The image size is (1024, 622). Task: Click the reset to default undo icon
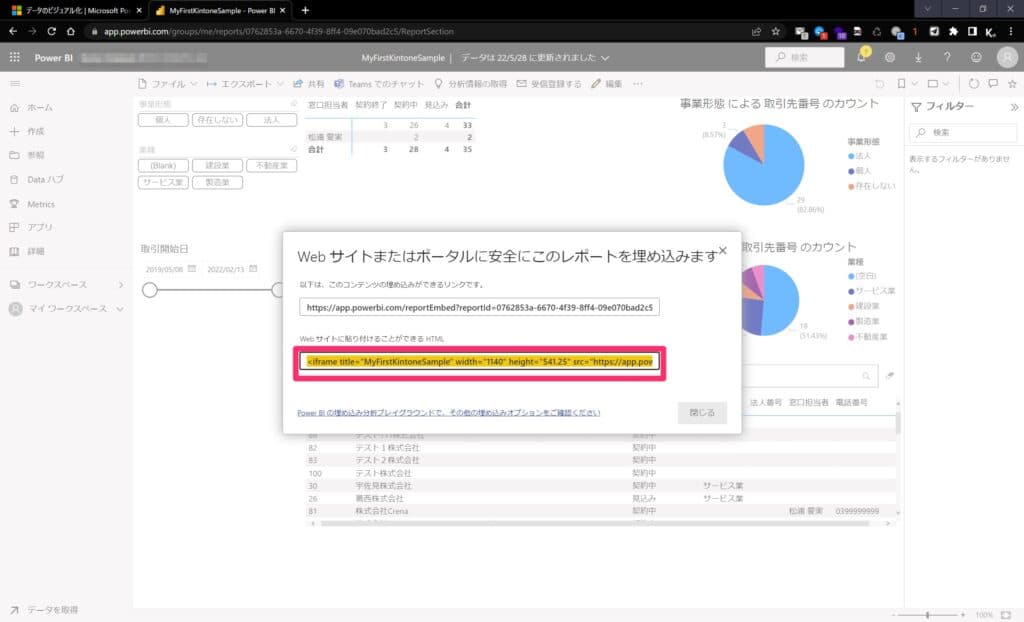pyautogui.click(x=880, y=84)
